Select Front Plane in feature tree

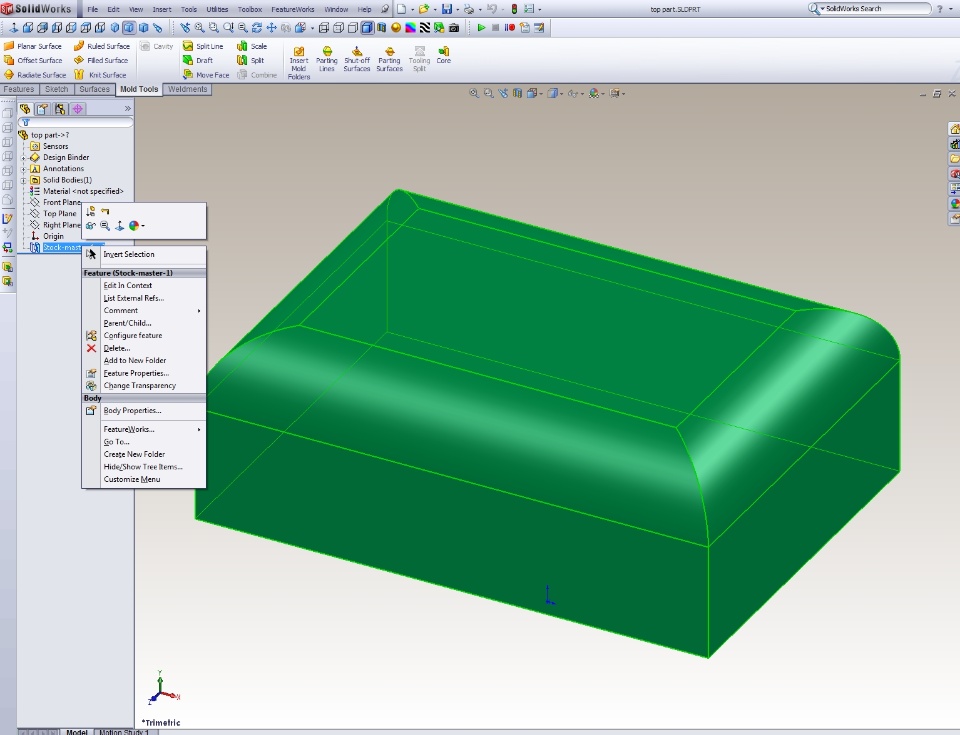tap(62, 202)
